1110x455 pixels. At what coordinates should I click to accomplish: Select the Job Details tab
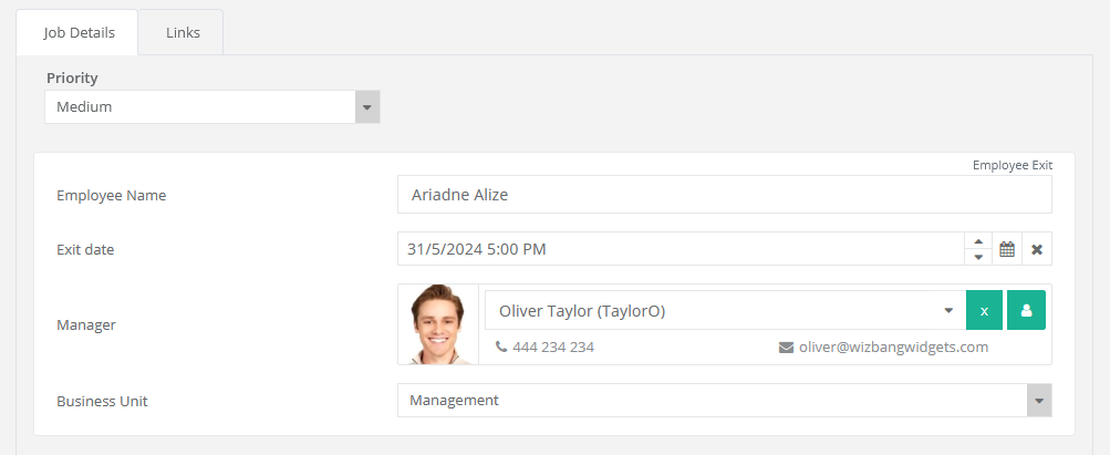point(79,33)
